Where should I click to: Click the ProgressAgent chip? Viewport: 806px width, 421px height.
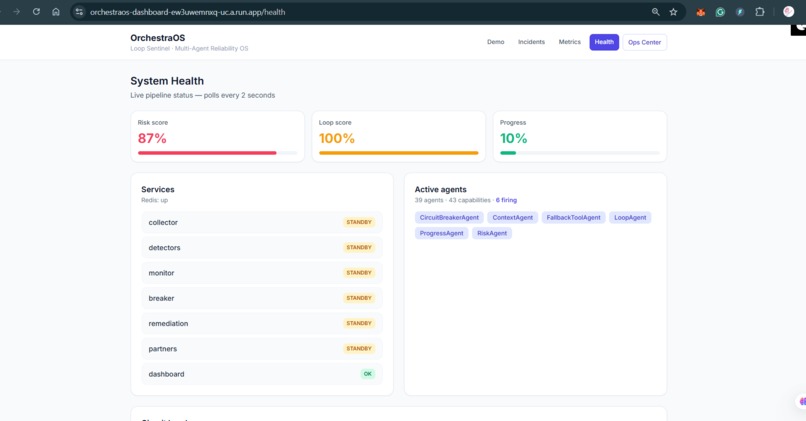point(442,233)
